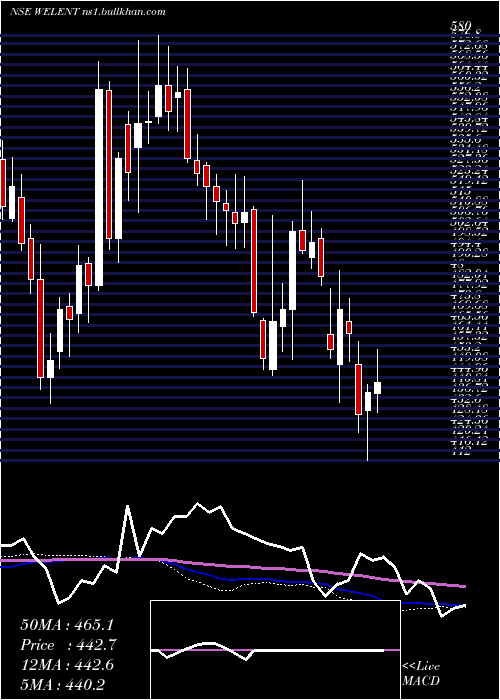Image resolution: width=500 pixels, height=700 pixels.
Task: Click the <<Live MACD label
Action: [x=421, y=673]
